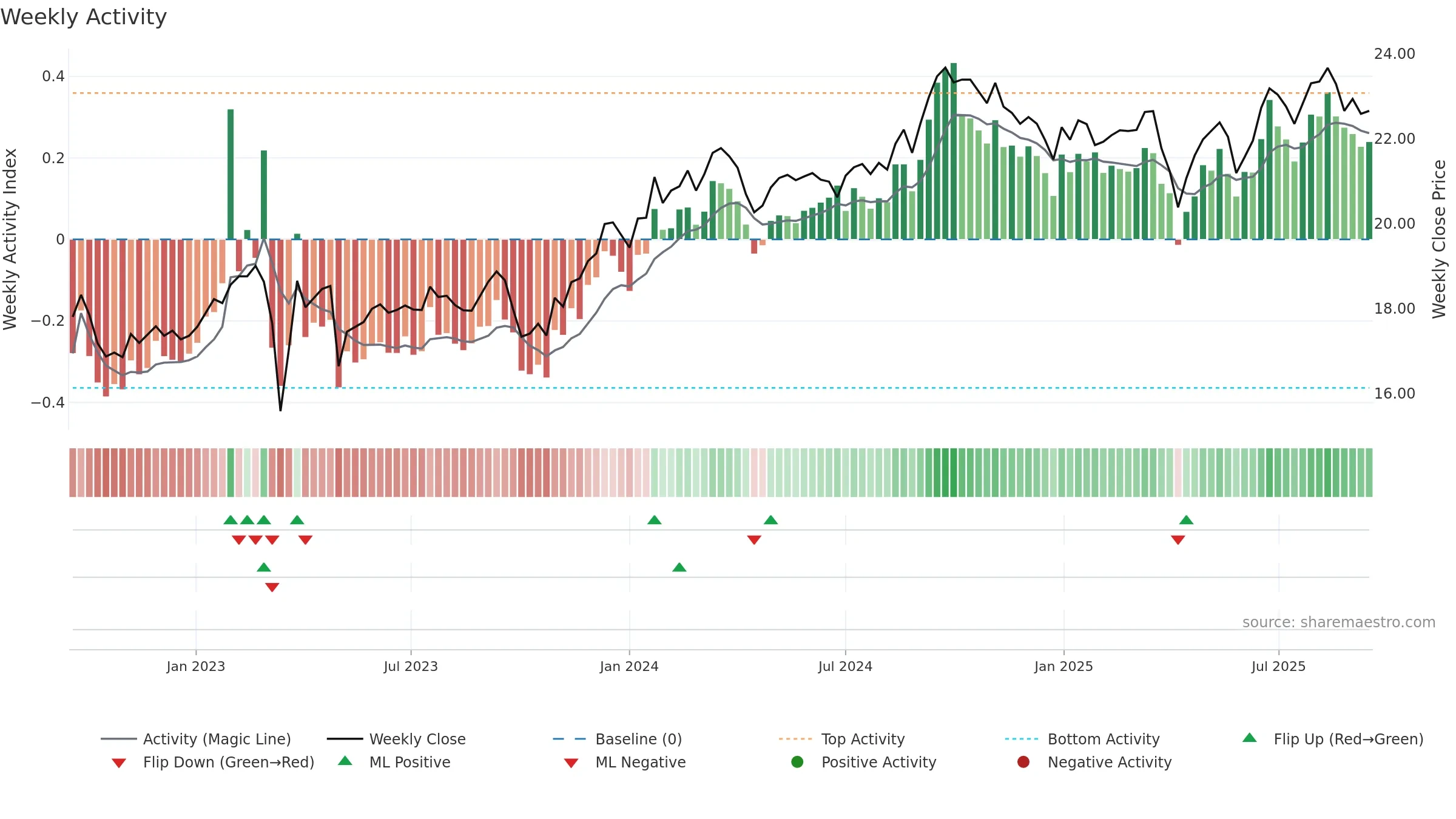Viewport: 1456px width, 819px height.
Task: Click the −0.2 activity index axis label
Action: point(48,321)
